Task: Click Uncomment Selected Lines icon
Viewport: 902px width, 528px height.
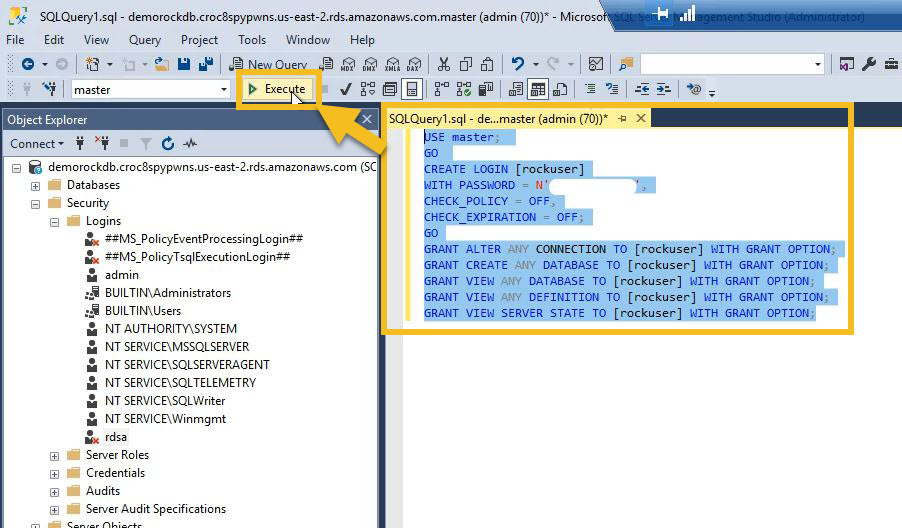Action: pyautogui.click(x=612, y=89)
